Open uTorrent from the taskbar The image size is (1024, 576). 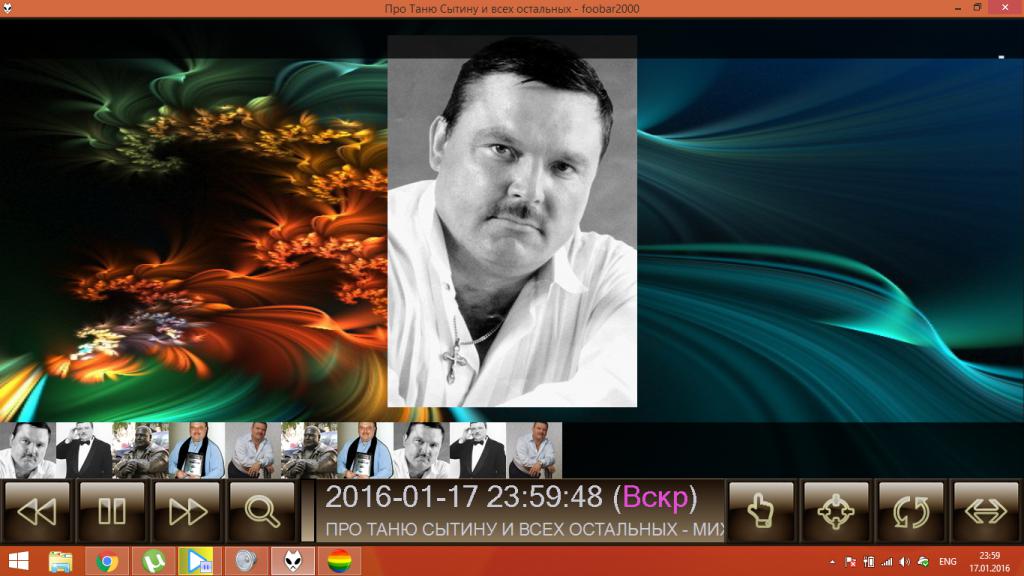[153, 561]
